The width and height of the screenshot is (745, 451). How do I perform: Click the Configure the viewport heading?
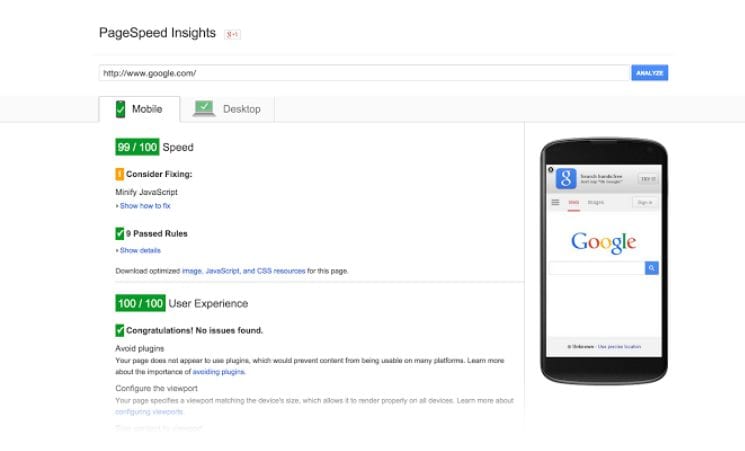pos(156,388)
